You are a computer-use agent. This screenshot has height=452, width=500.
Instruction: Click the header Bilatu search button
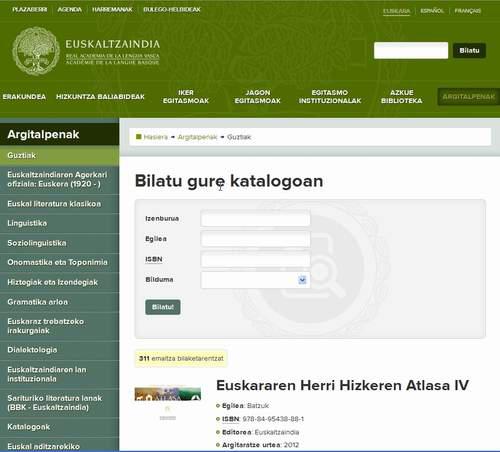pyautogui.click(x=469, y=50)
